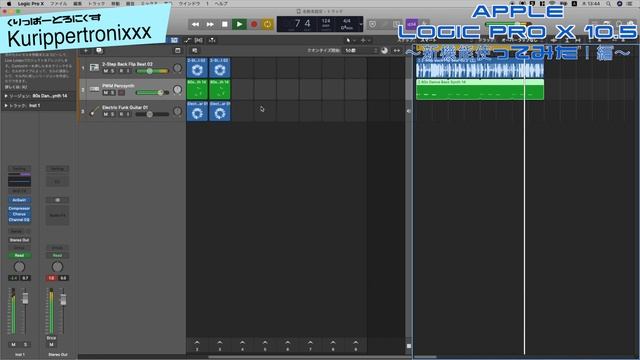The image size is (640, 360).
Task: Mute the PWM Percsynth track
Action: pyautogui.click(x=106, y=93)
